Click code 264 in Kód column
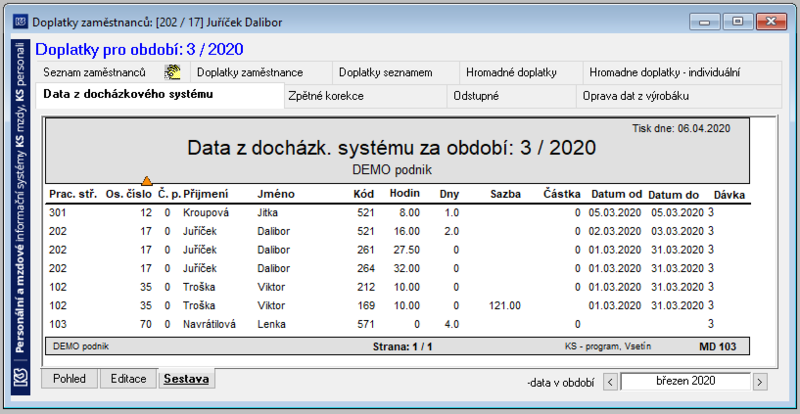Viewport: 800px width, 414px height. (366, 269)
